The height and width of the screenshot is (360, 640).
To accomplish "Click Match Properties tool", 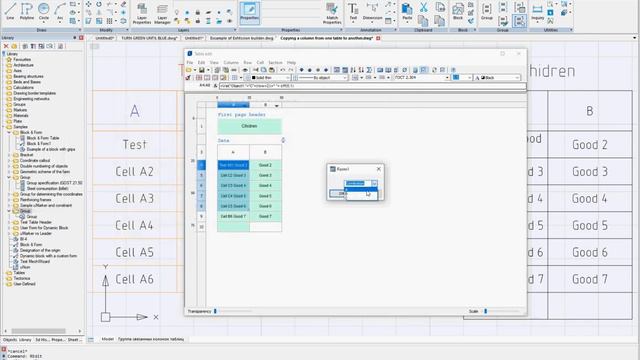I will pyautogui.click(x=332, y=13).
